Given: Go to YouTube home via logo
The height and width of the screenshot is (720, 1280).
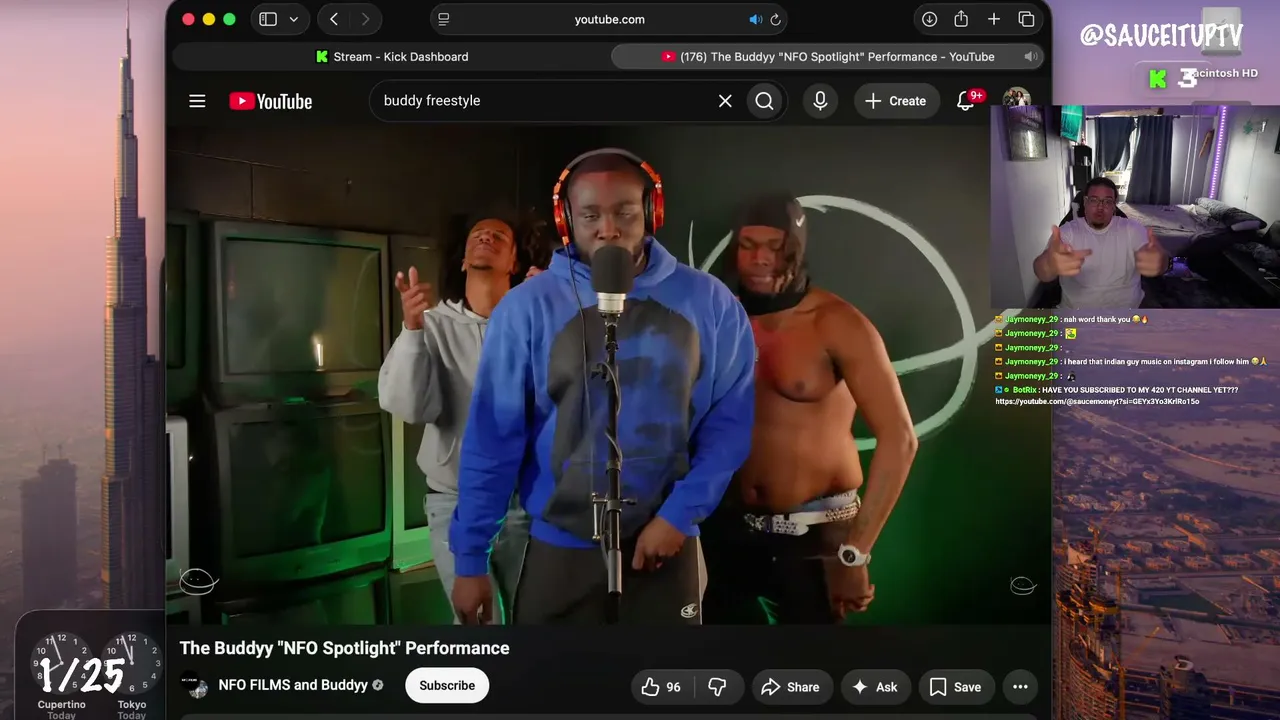Looking at the screenshot, I should coord(271,101).
